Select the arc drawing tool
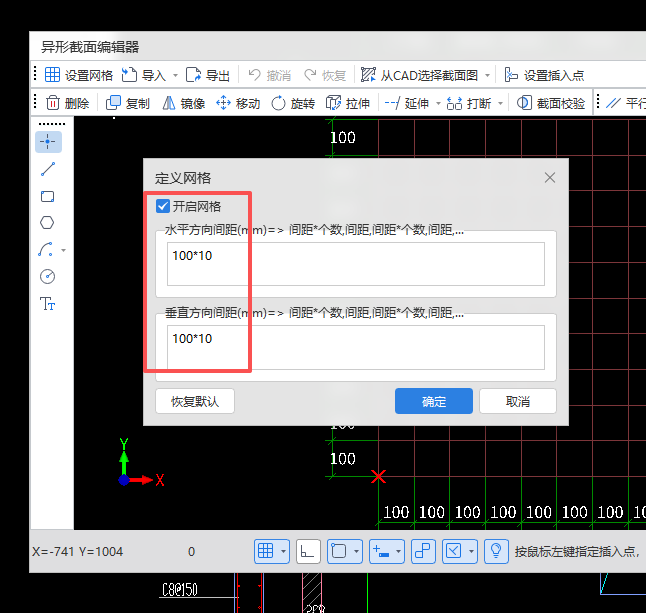 pyautogui.click(x=46, y=249)
